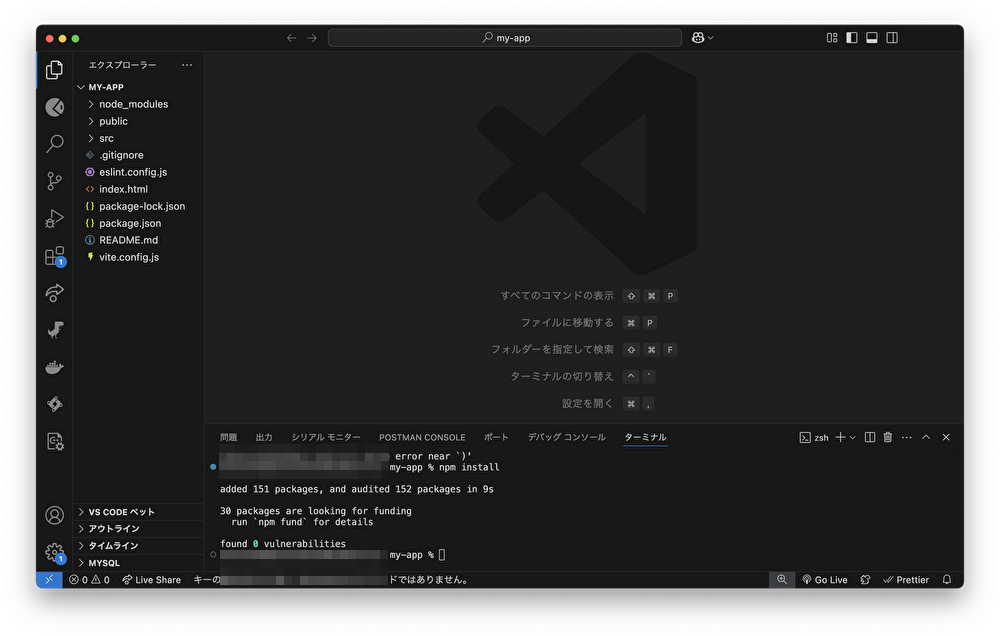Toggle the secondary sidebar visibility
The height and width of the screenshot is (636, 1000).
(892, 38)
